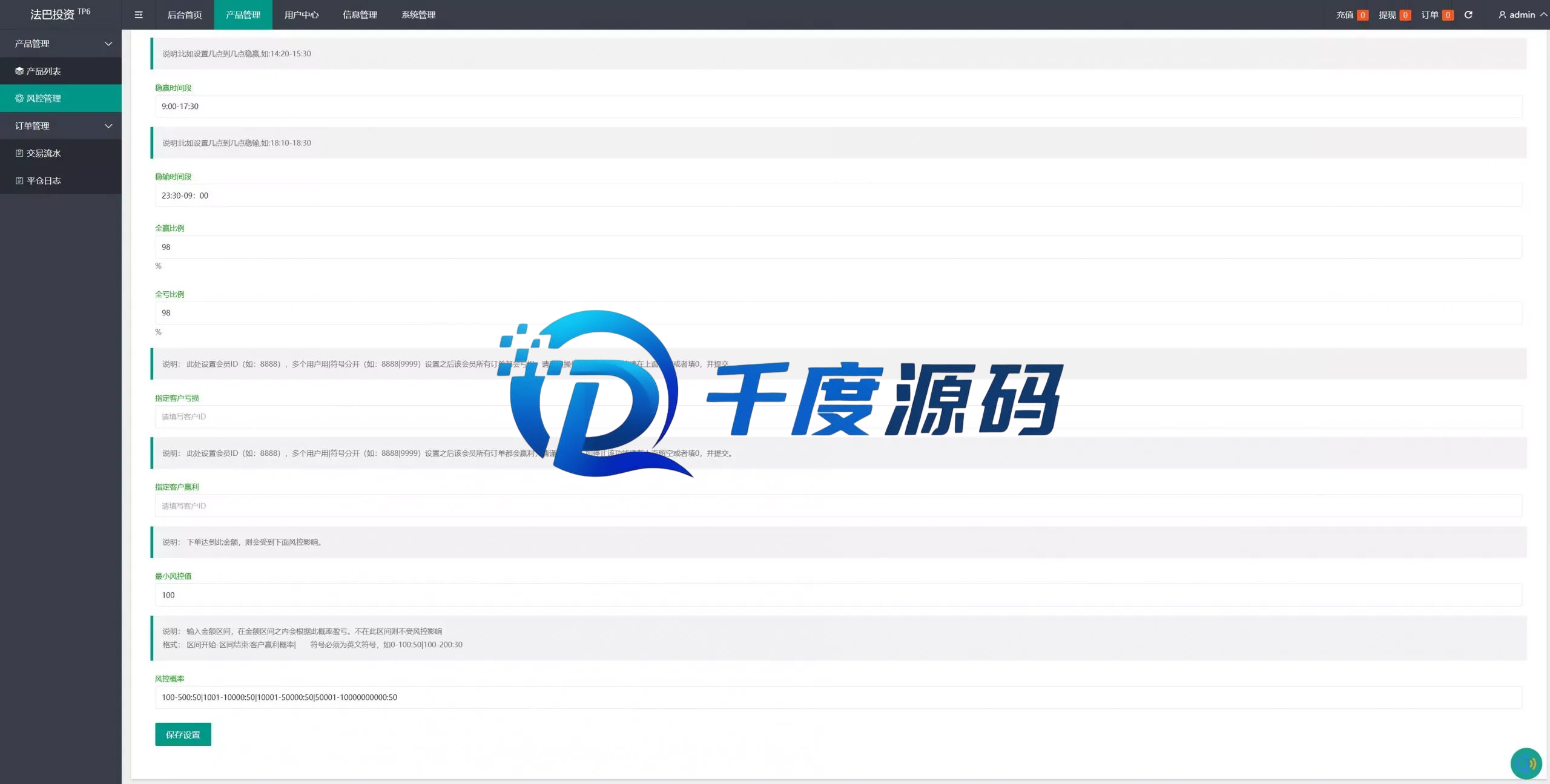
Task: Collapse the 订单管理 sidebar group
Action: click(61, 126)
